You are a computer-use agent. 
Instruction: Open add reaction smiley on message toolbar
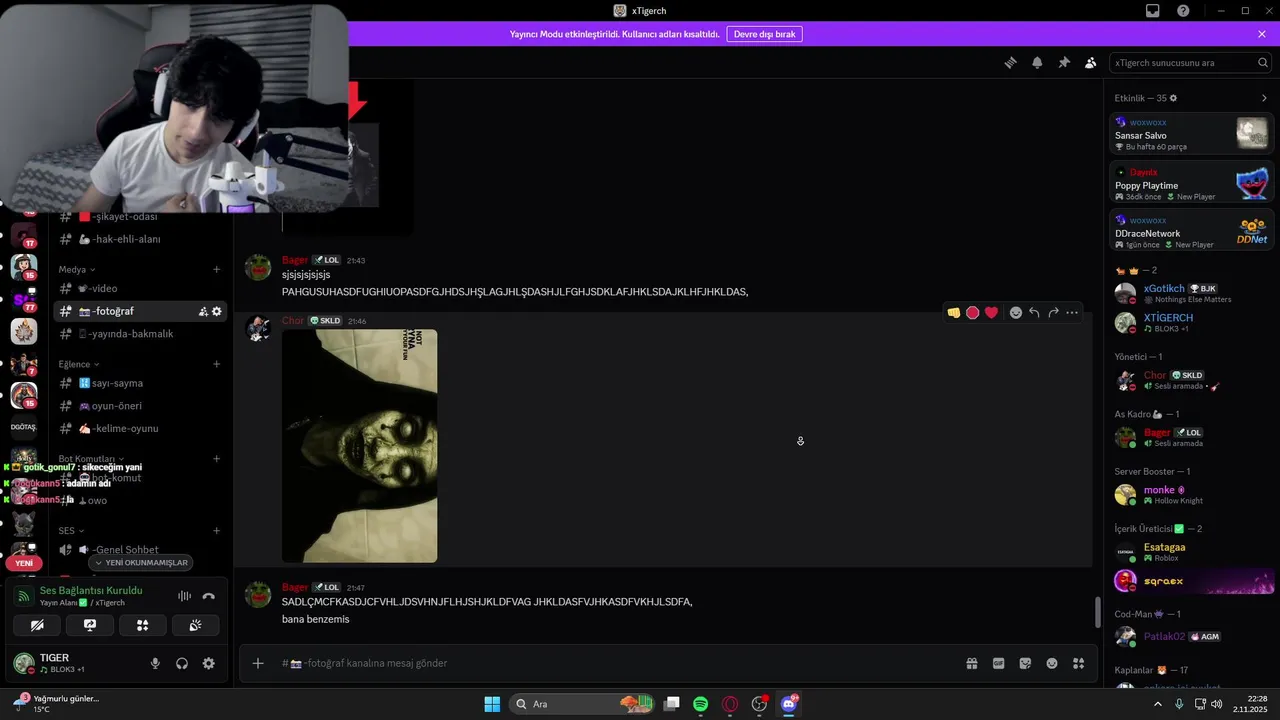(1016, 313)
